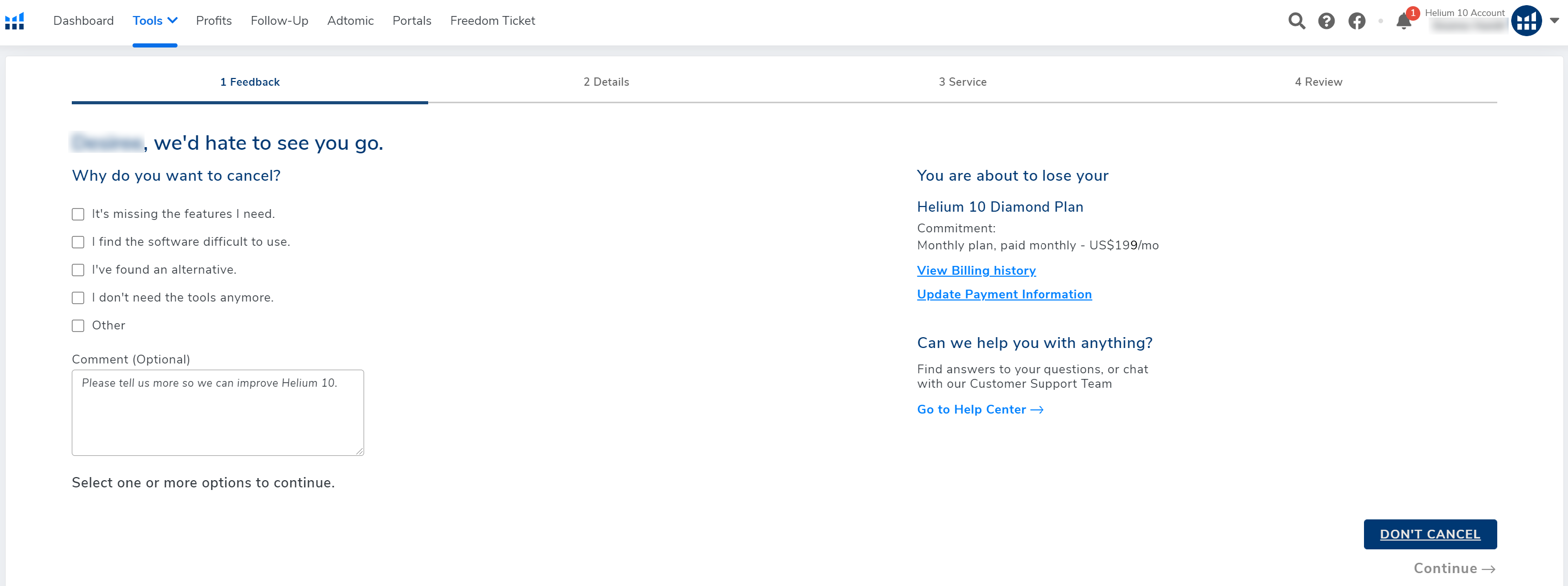Open Update Payment Information link
1568x586 pixels.
(1005, 294)
